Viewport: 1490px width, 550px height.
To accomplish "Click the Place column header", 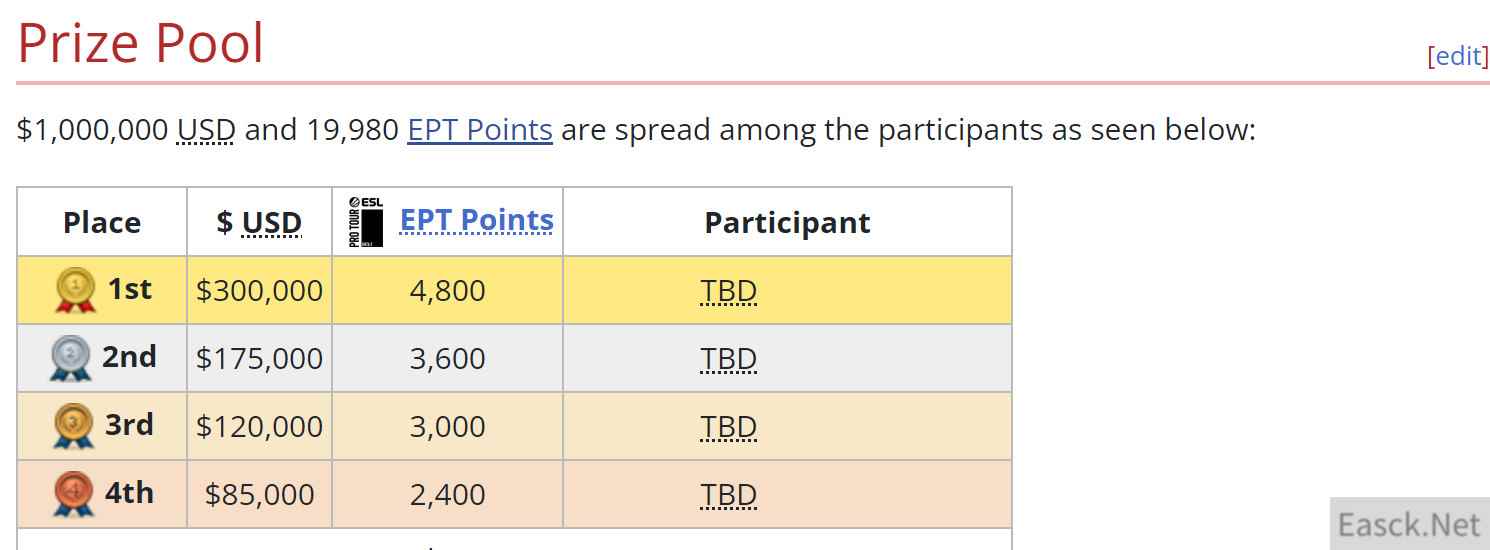I will pos(102,222).
